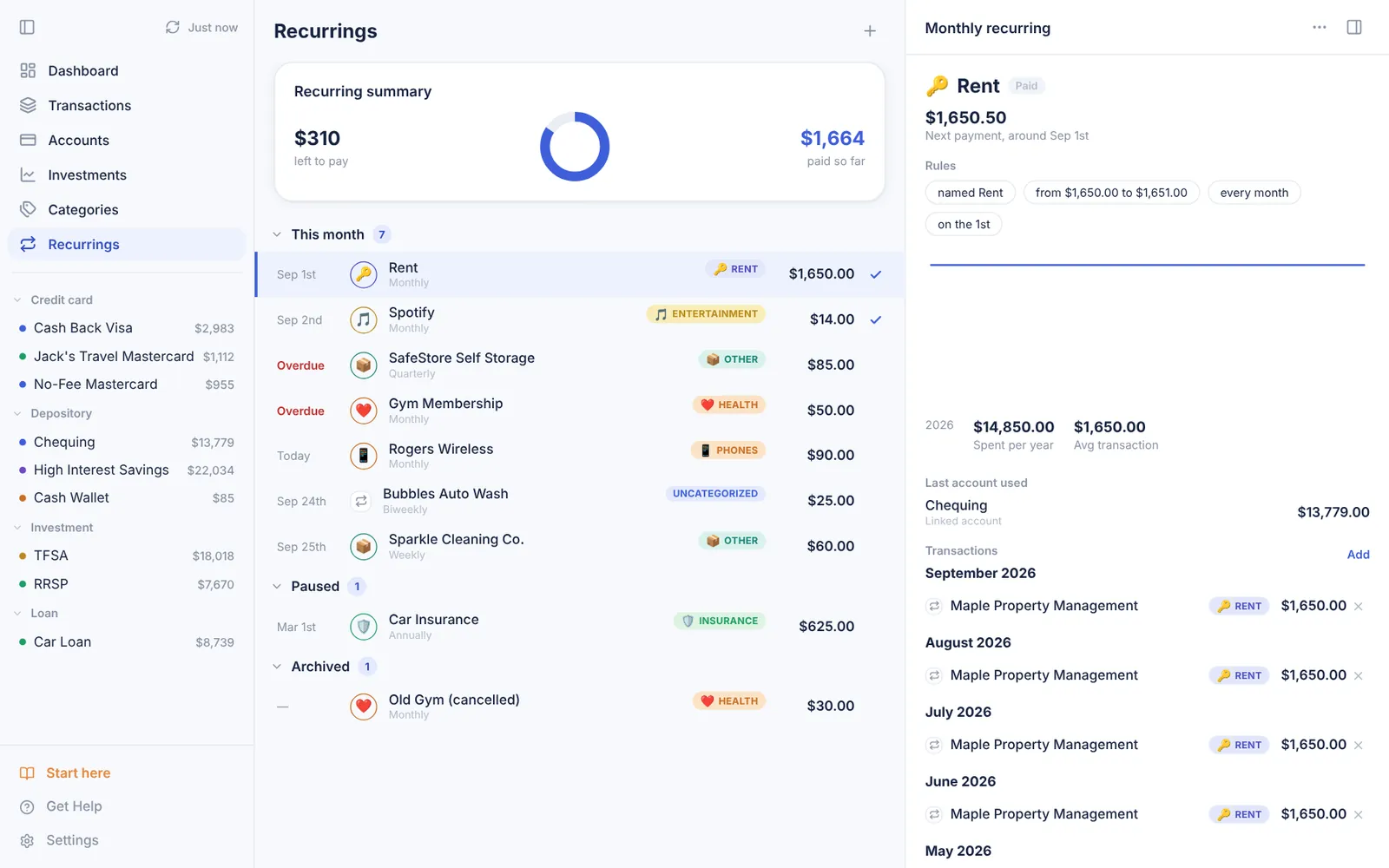Remove September 2026 Maple Property transaction

pyautogui.click(x=1359, y=606)
